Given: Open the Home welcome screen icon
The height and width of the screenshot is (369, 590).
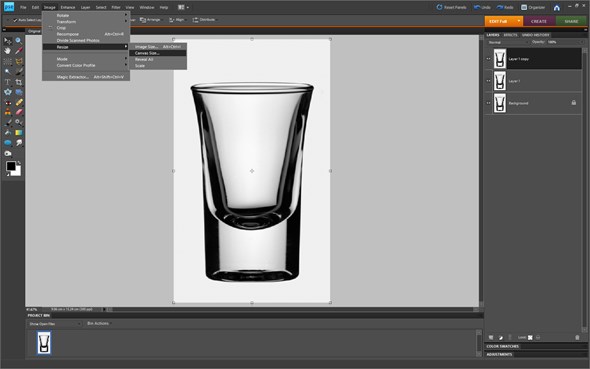Looking at the screenshot, I should 557,8.
